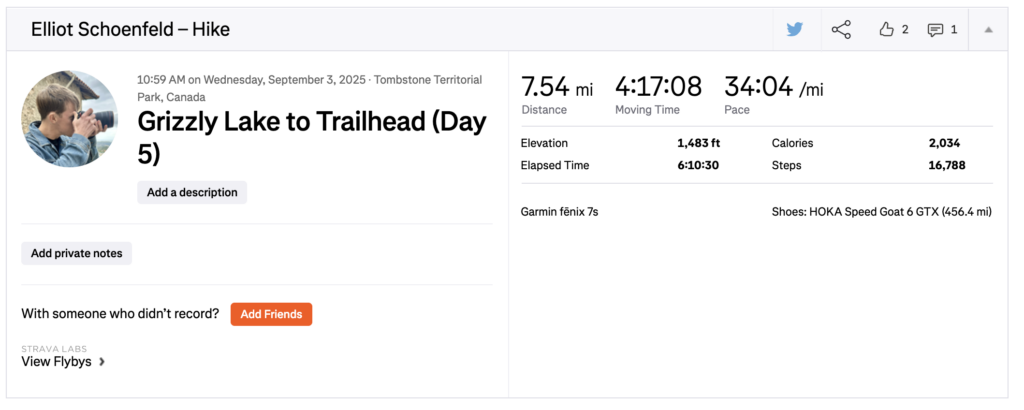Open View Flybys link

point(57,362)
